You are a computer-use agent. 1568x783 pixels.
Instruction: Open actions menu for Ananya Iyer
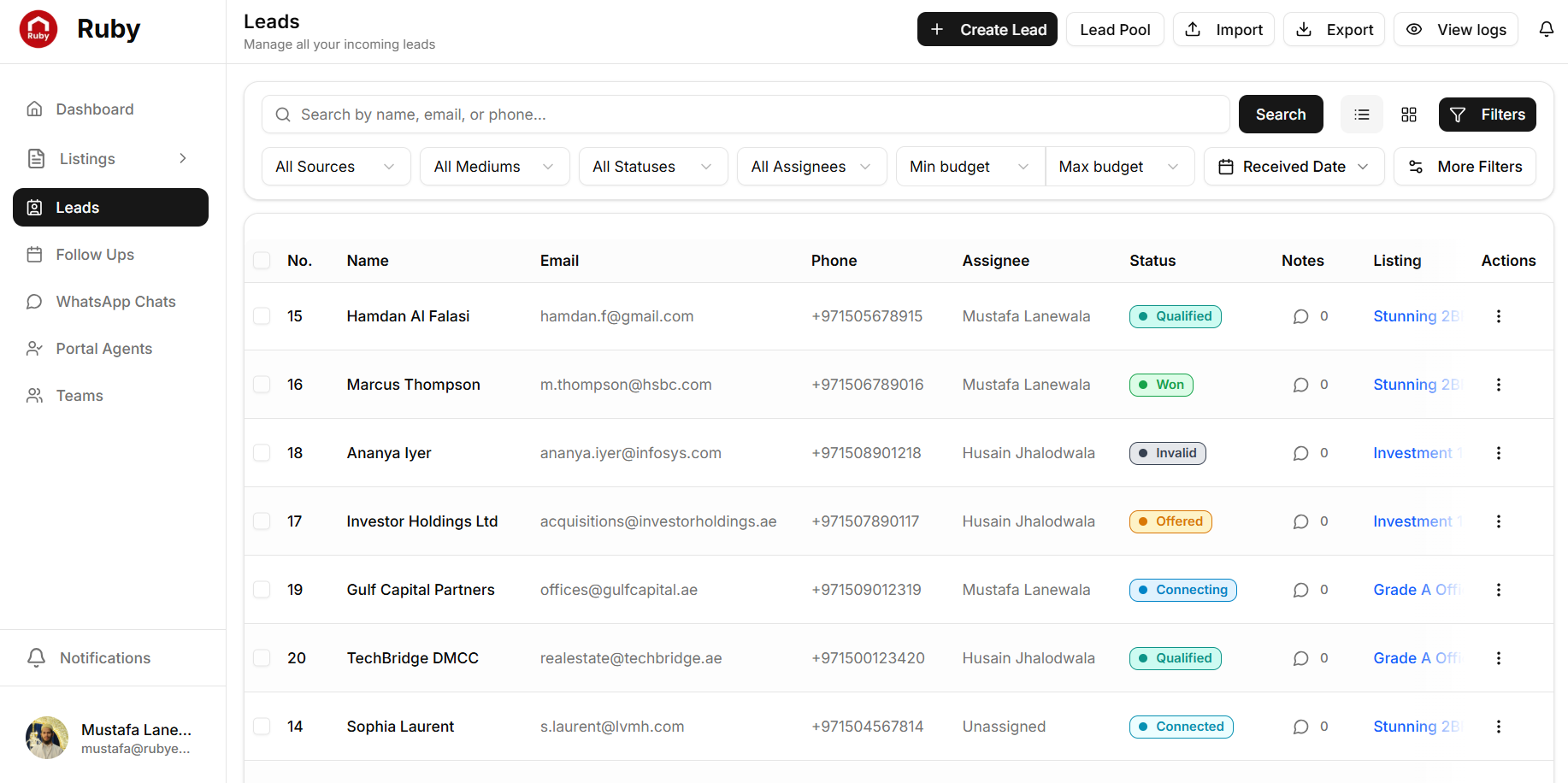point(1499,453)
